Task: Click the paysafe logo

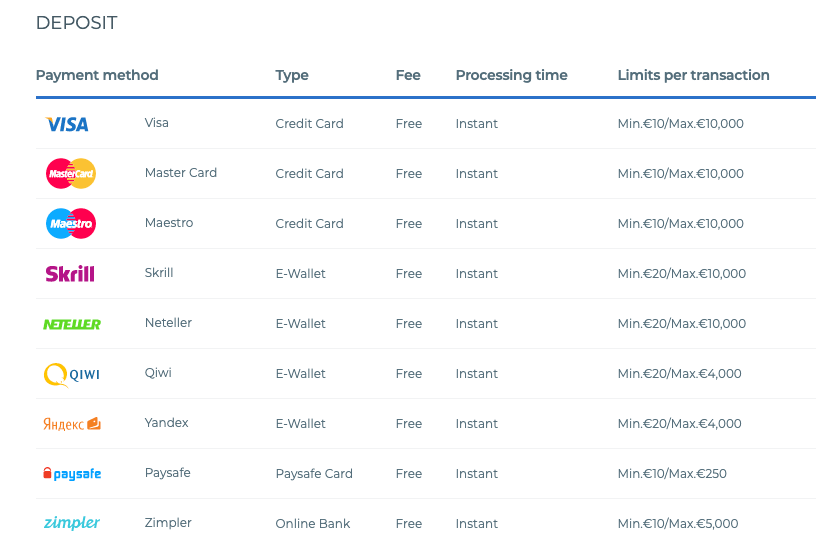Action: pos(72,474)
